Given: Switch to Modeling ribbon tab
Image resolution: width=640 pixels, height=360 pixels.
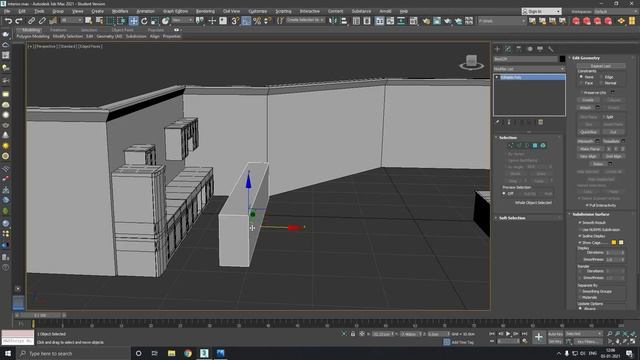Looking at the screenshot, I should coord(31,30).
